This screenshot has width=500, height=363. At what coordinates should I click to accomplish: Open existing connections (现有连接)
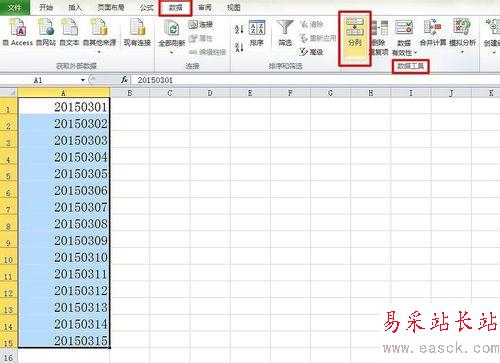pos(137,32)
